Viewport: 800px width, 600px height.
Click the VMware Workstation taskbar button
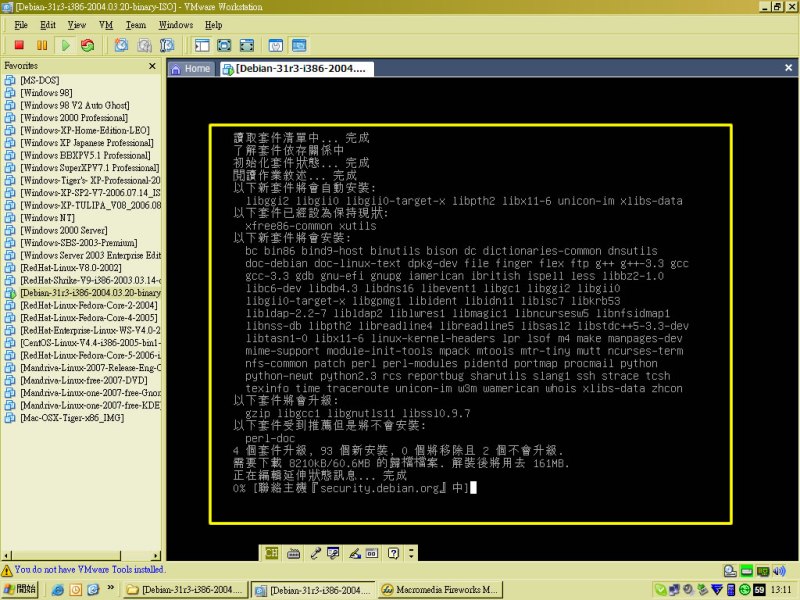tap(313, 590)
